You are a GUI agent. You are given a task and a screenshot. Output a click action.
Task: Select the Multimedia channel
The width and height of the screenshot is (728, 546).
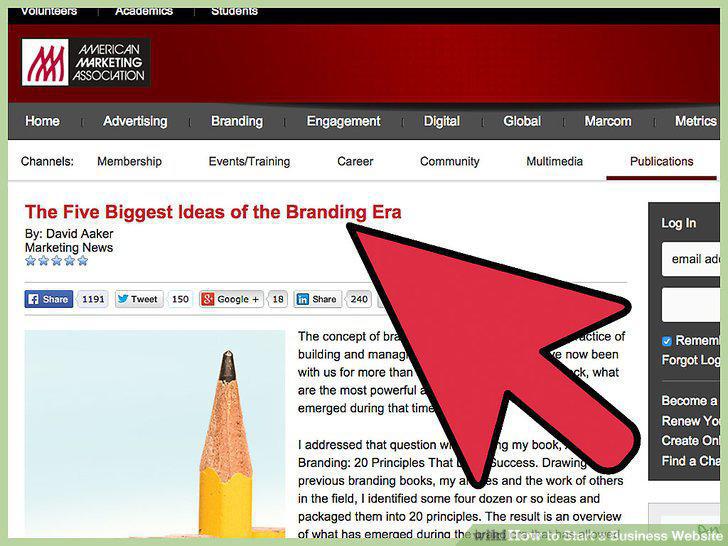tap(554, 161)
